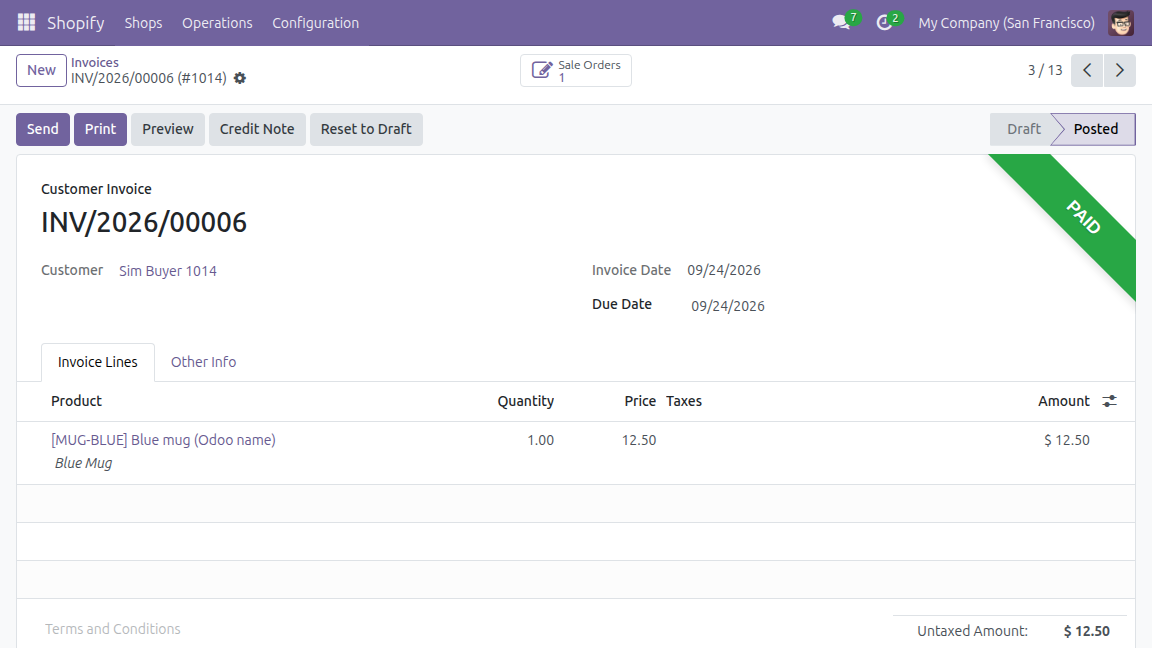Click the Blue Mug line description
Image resolution: width=1152 pixels, height=648 pixels.
(83, 464)
